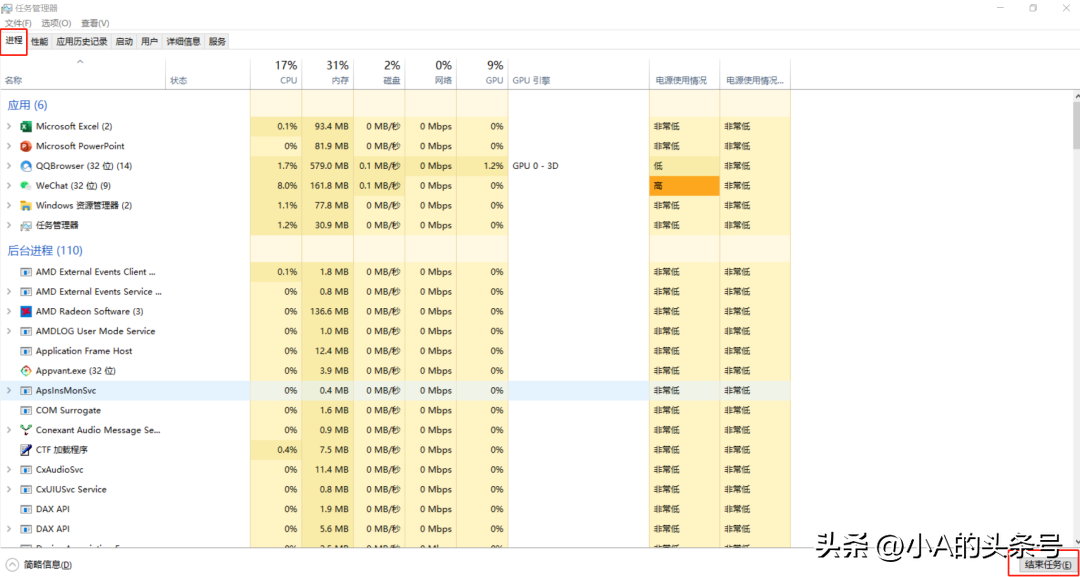This screenshot has width=1080, height=577.
Task: Sort processes by CPU column header
Action: [276, 73]
